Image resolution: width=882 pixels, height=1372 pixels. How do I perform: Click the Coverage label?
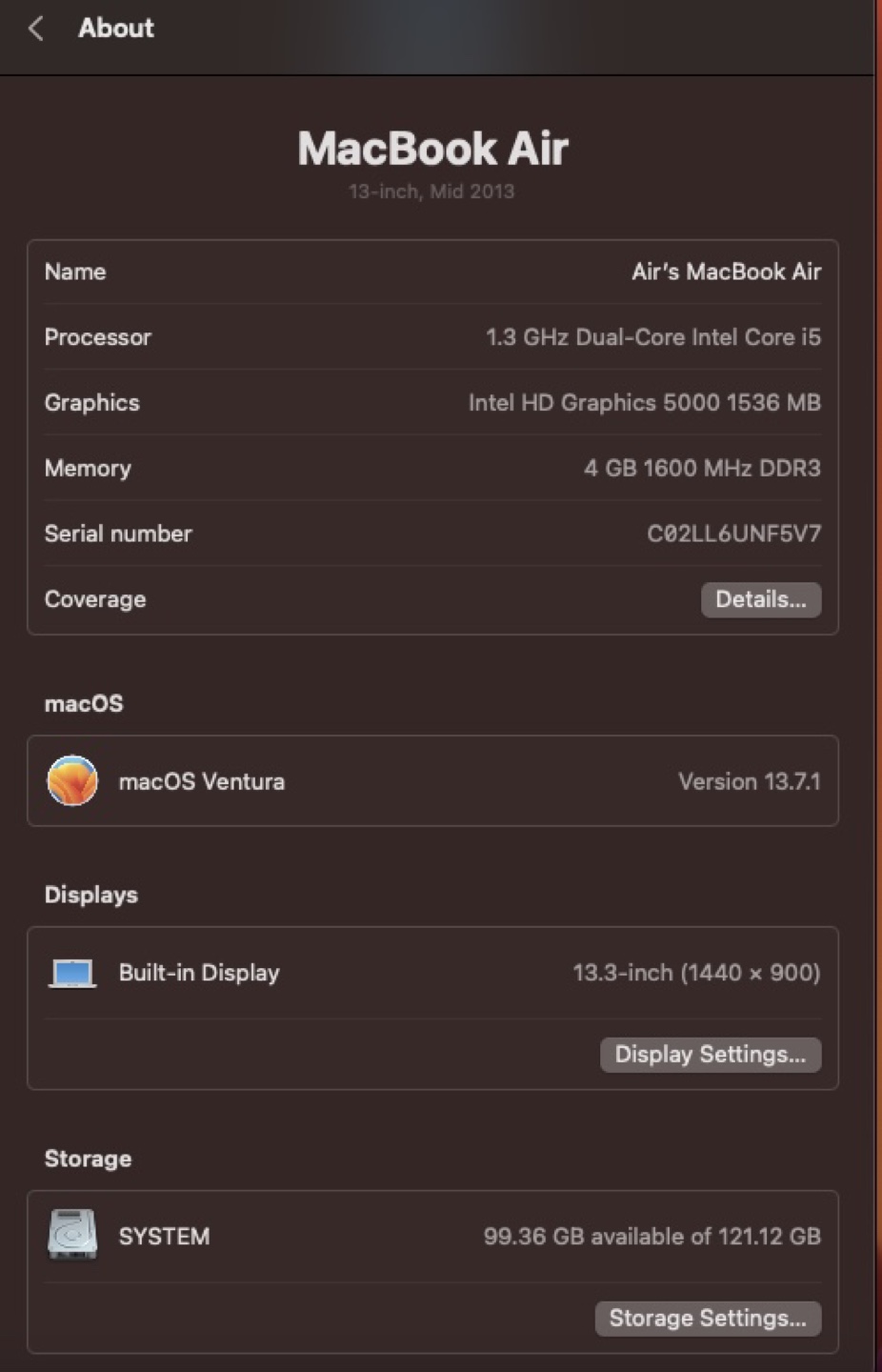pyautogui.click(x=95, y=599)
